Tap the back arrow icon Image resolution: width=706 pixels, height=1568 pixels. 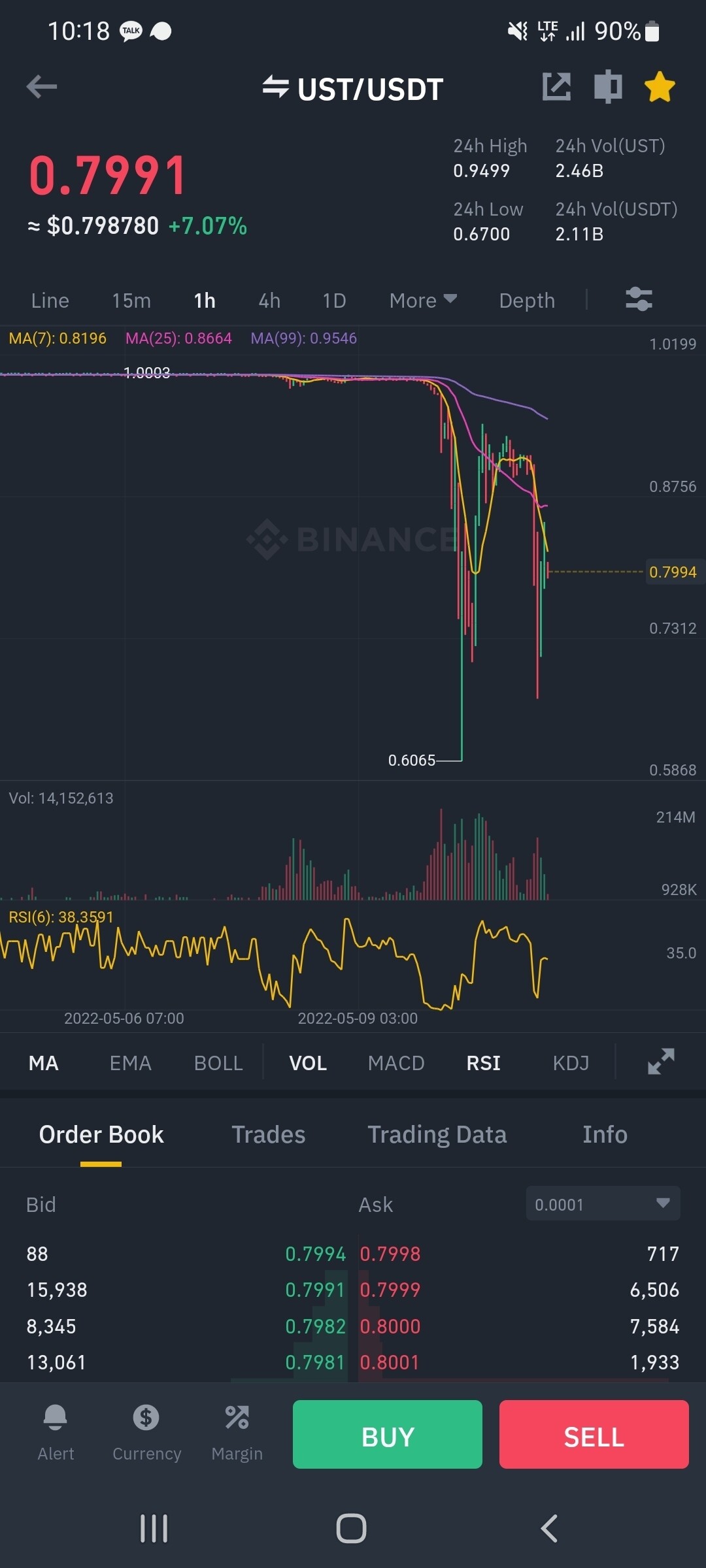click(x=42, y=87)
